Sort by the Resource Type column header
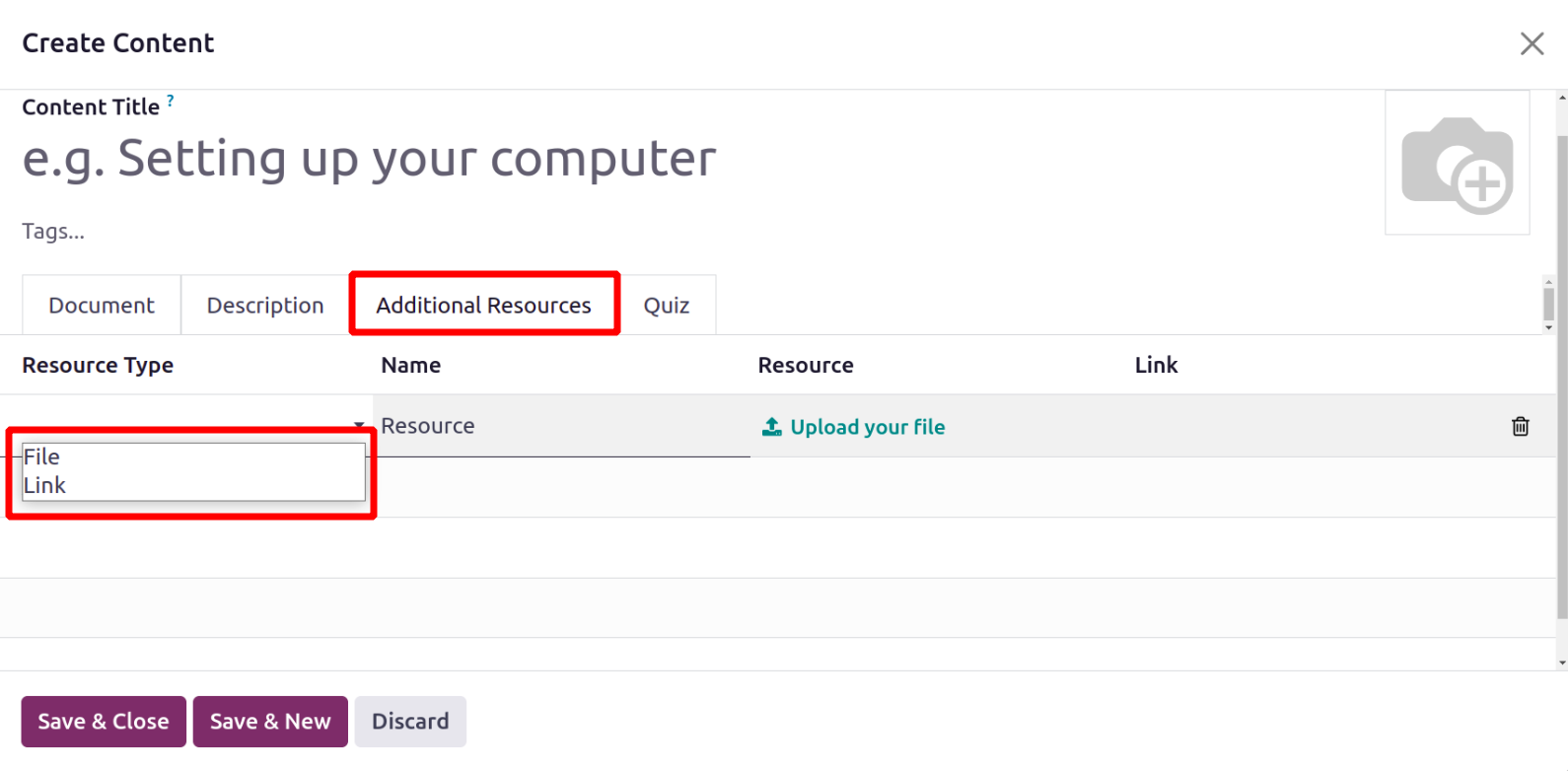1568x771 pixels. 98,365
